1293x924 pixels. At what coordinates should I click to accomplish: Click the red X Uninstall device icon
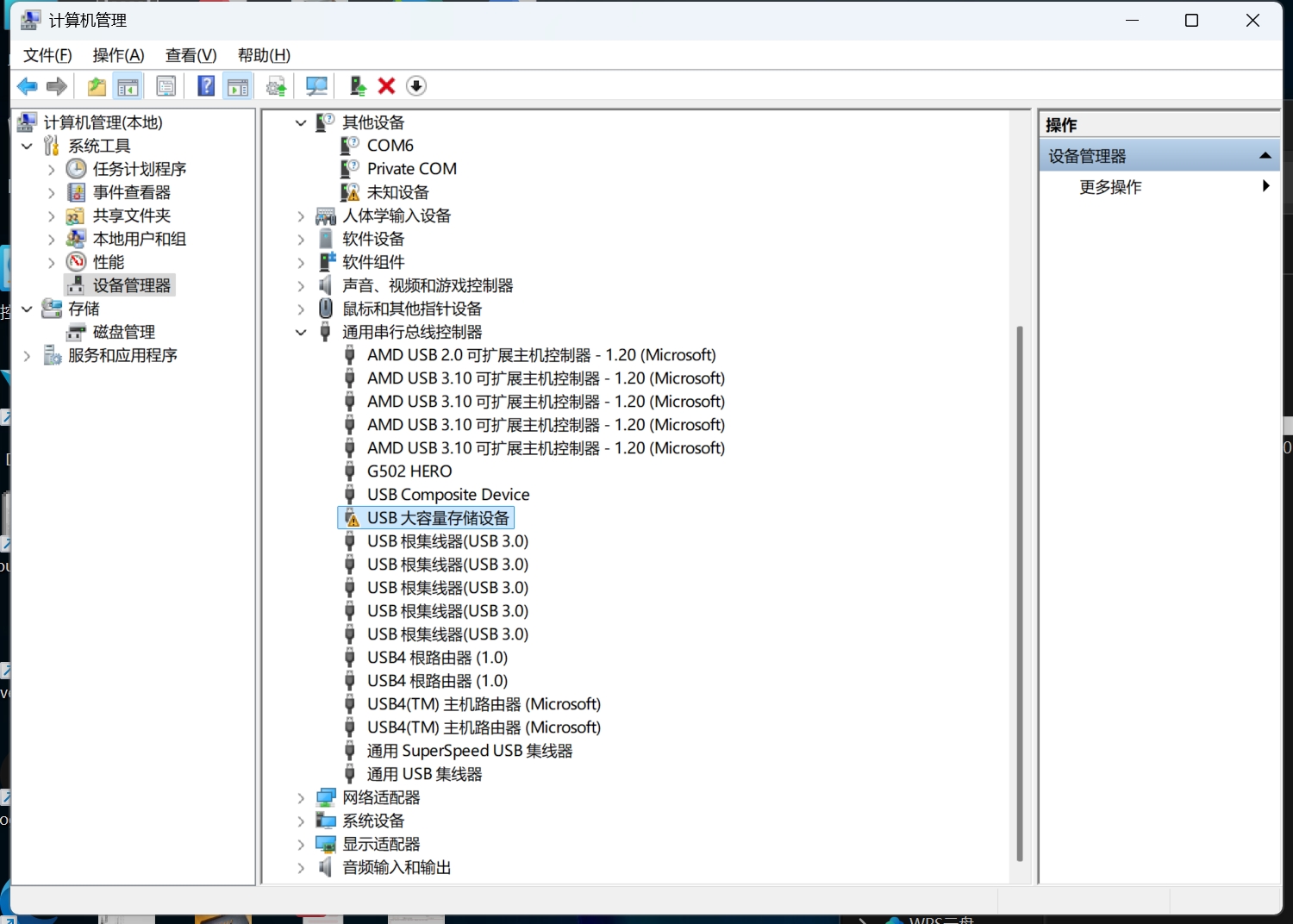pos(386,86)
